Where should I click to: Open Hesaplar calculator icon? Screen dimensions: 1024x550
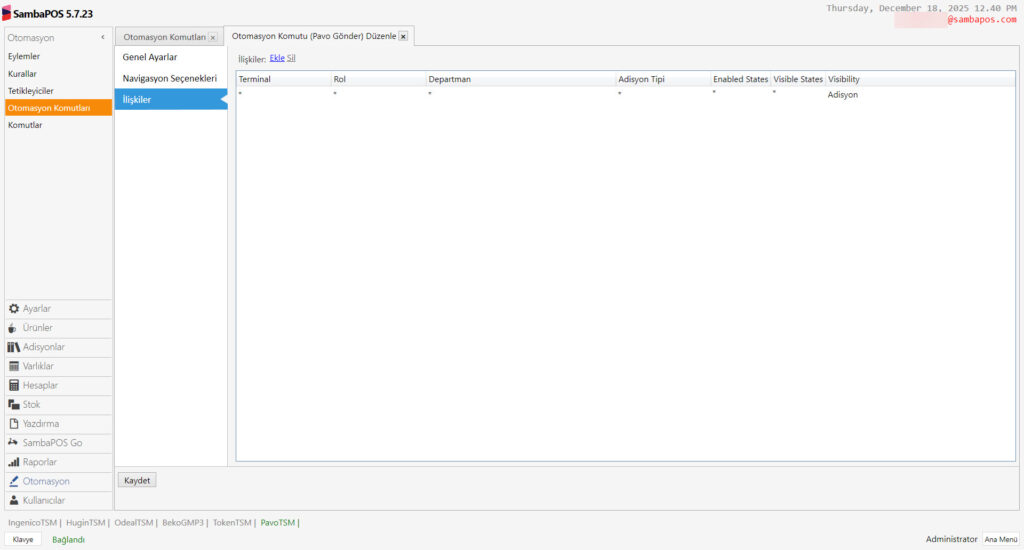coord(14,385)
